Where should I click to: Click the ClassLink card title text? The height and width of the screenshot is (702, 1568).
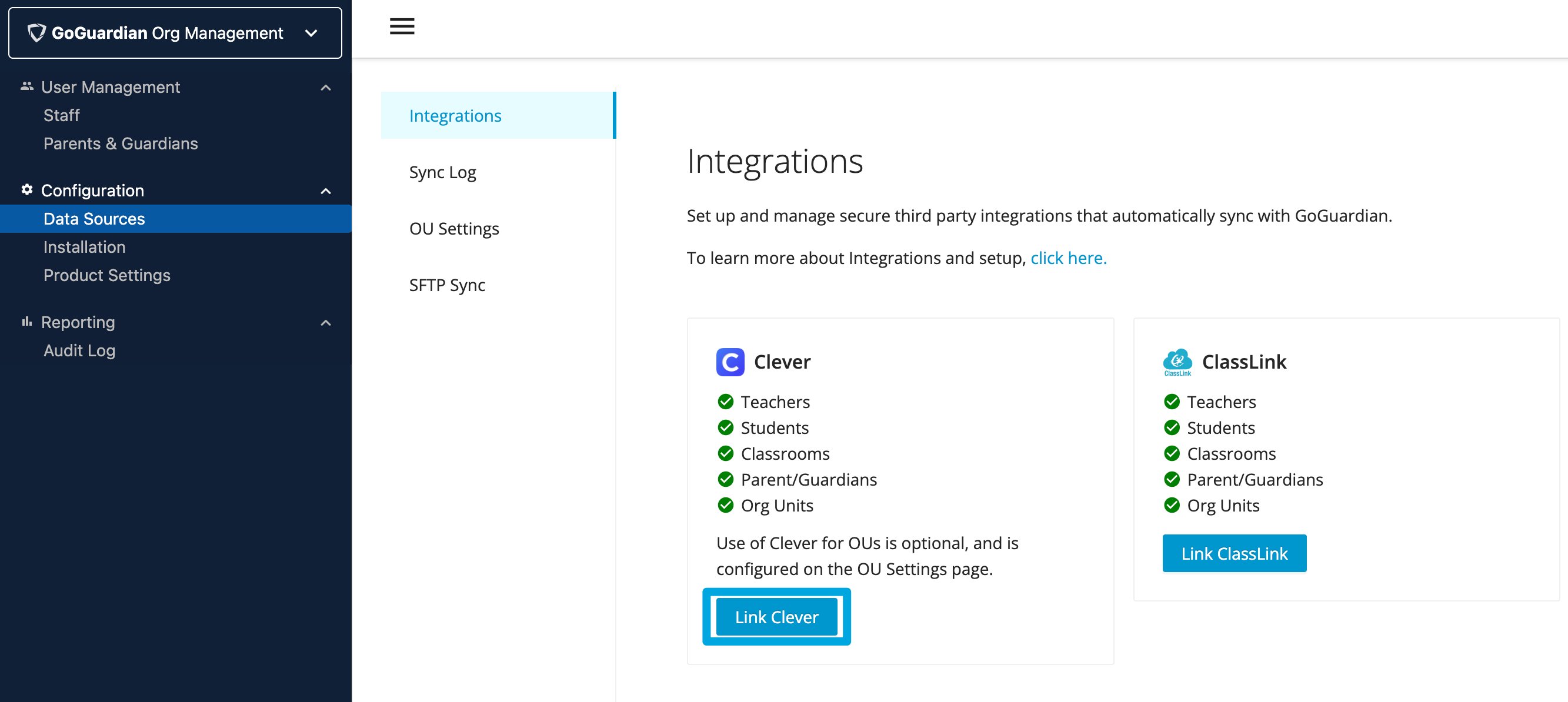click(x=1244, y=362)
